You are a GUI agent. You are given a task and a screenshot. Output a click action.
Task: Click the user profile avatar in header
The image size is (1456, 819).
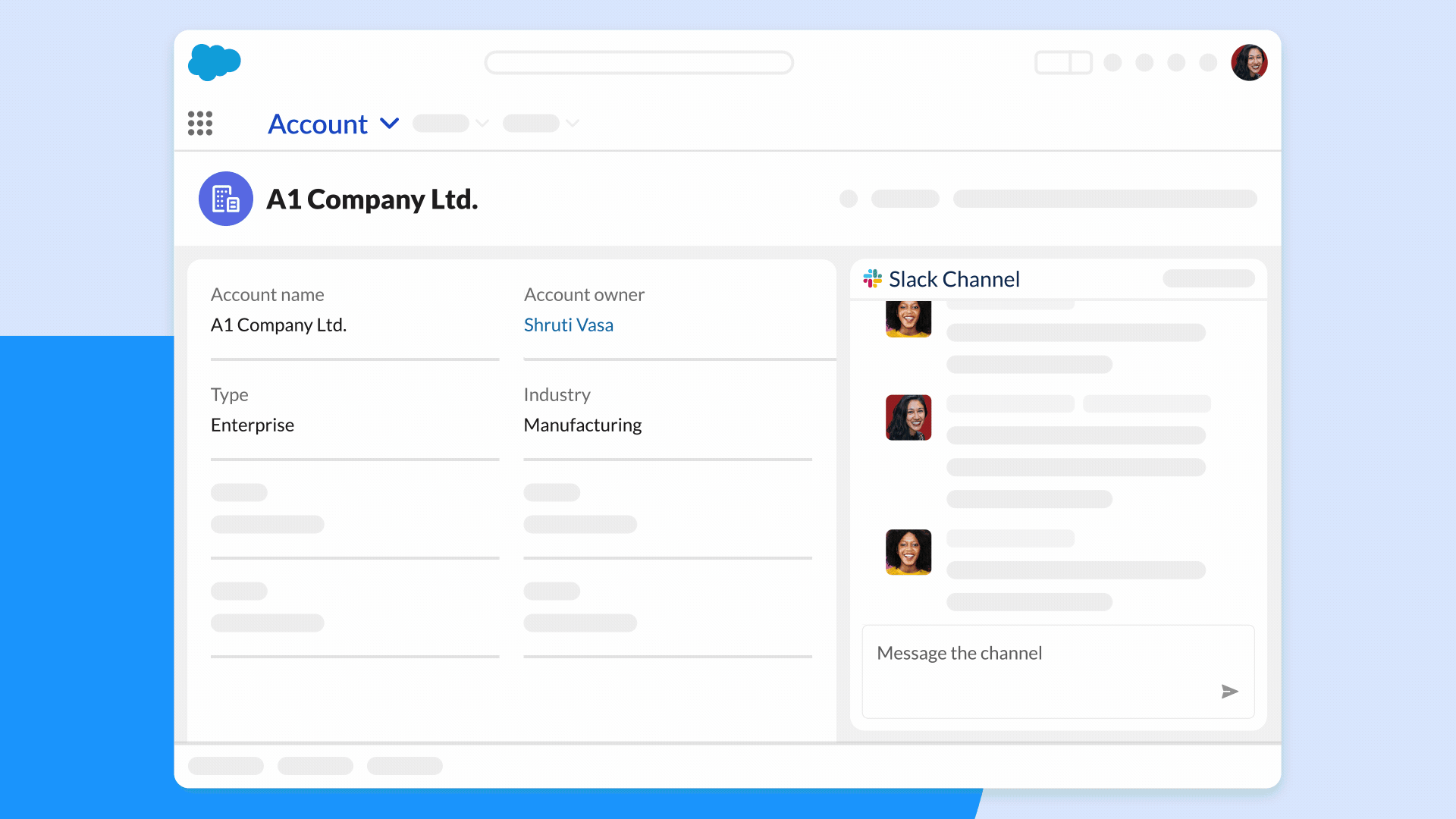1249,62
